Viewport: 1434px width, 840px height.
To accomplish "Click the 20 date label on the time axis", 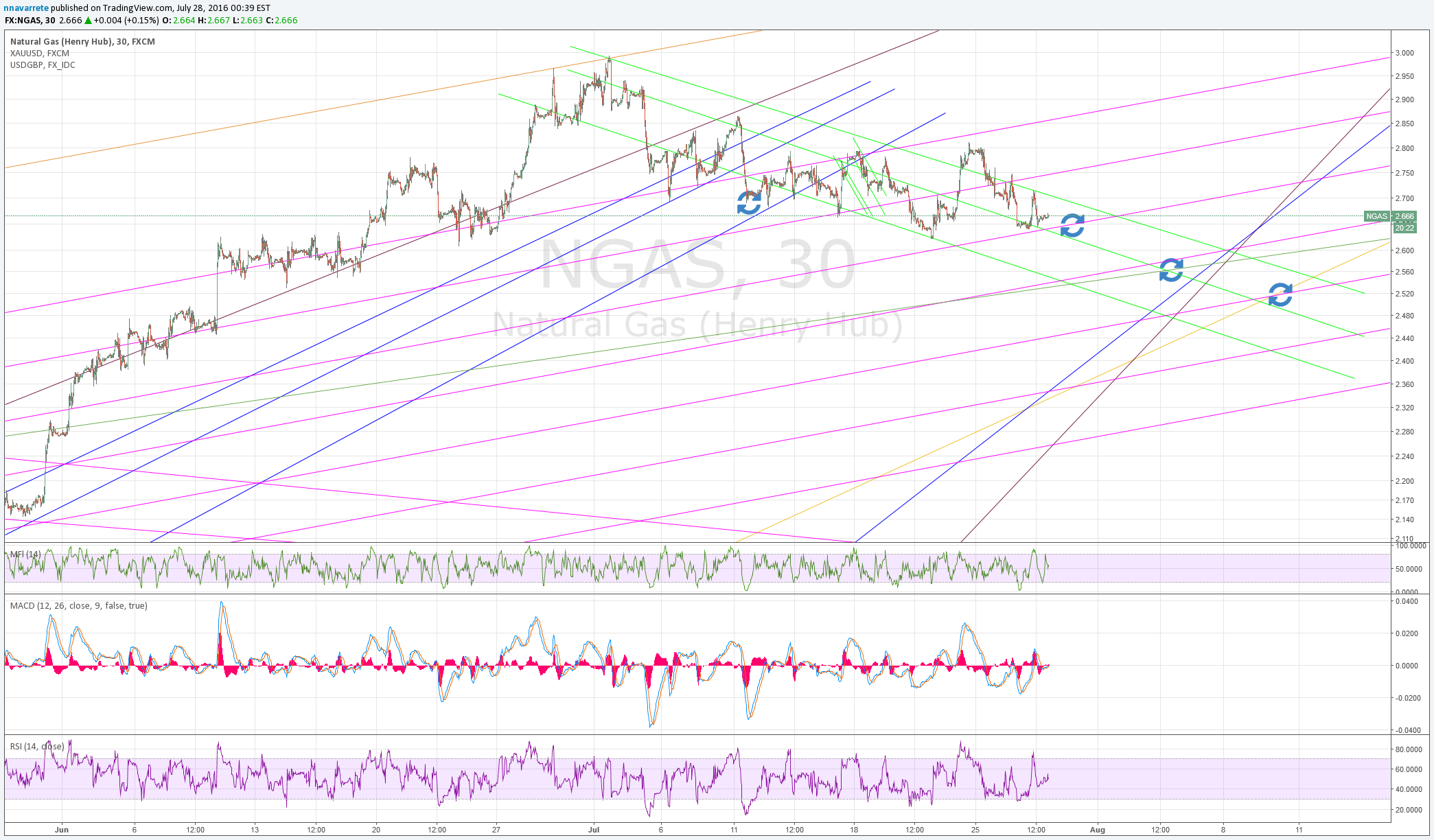I will (376, 830).
